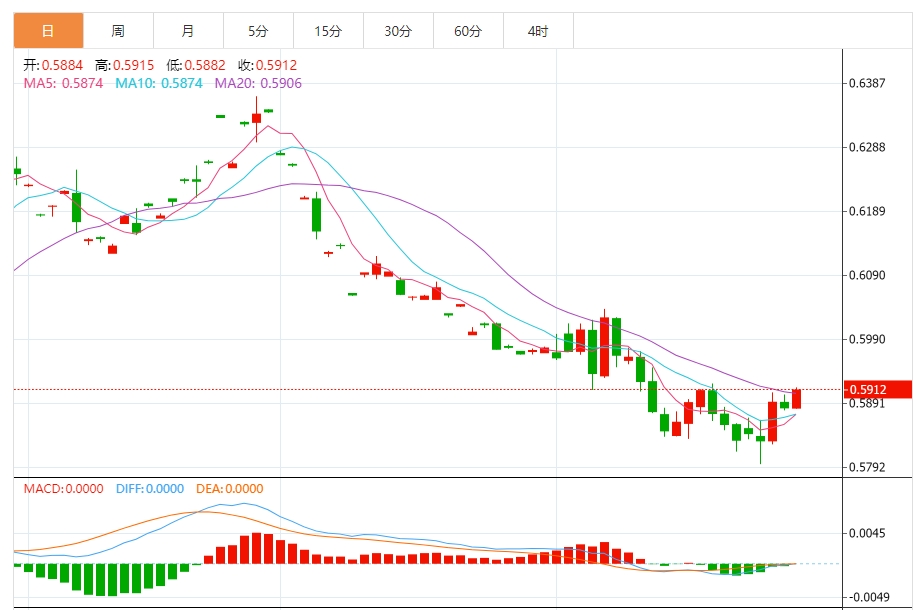Click the 0.6288 price axis label
923x610 pixels.
(x=866, y=147)
